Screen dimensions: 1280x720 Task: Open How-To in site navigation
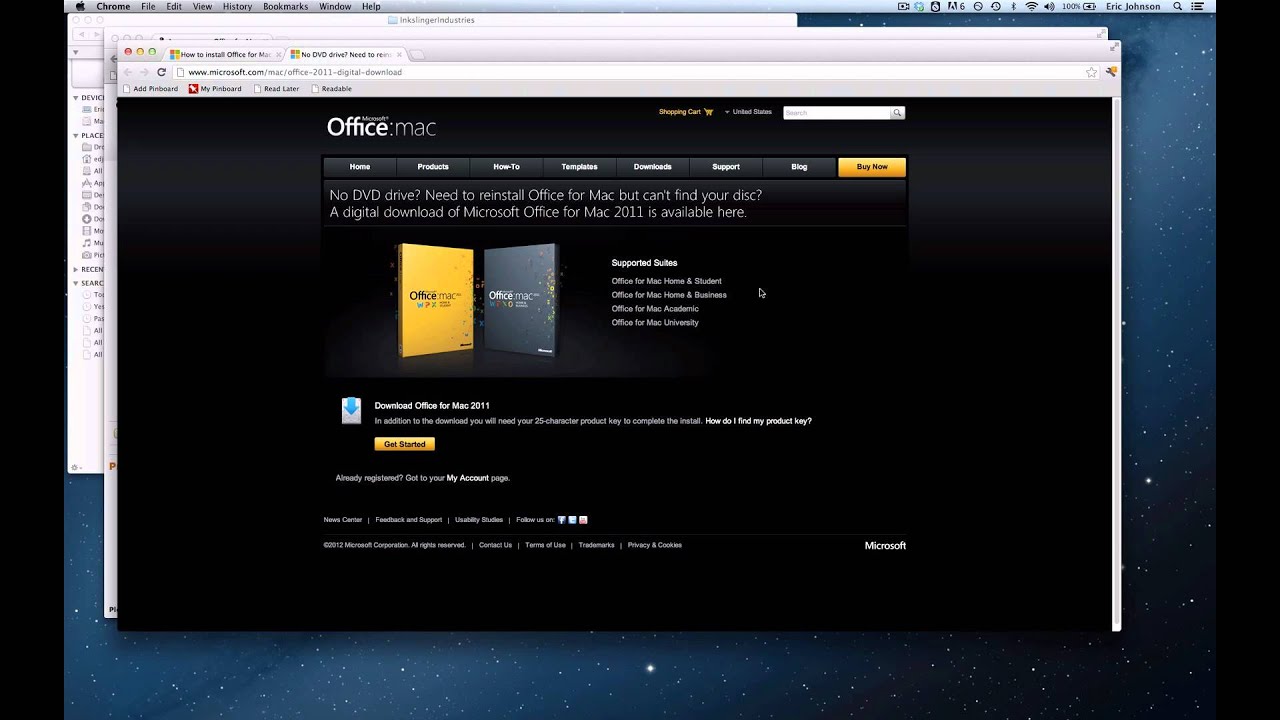(506, 167)
